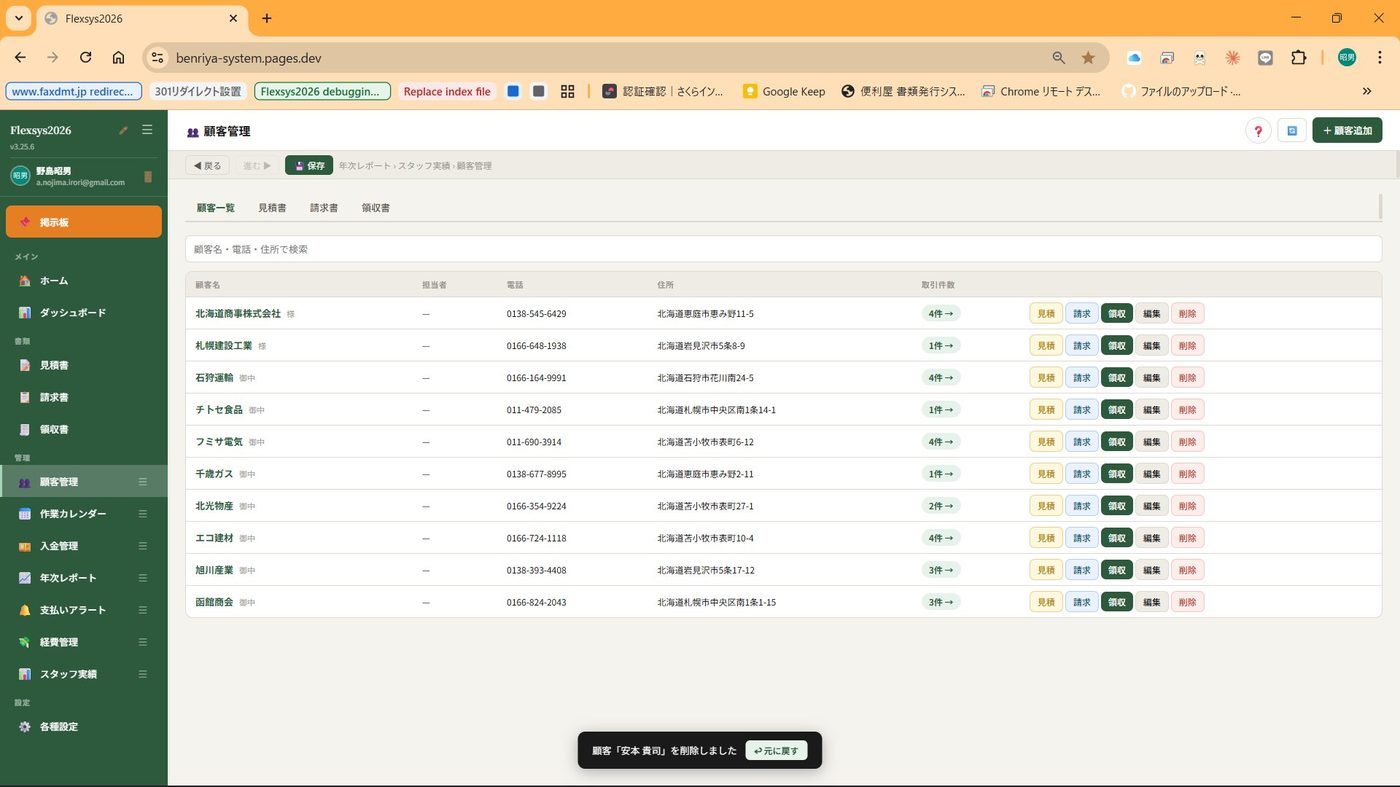Click 領収 for 千歳ガス
The height and width of the screenshot is (787, 1400).
click(1117, 474)
